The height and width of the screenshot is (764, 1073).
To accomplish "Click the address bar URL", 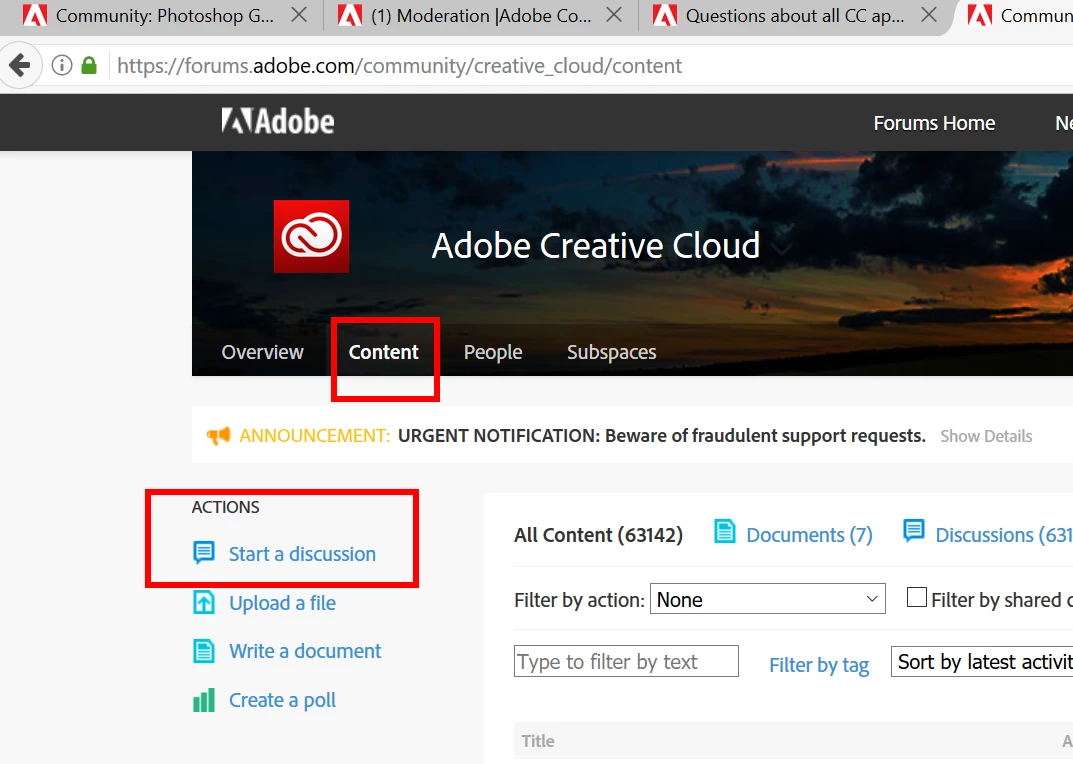I will [400, 66].
